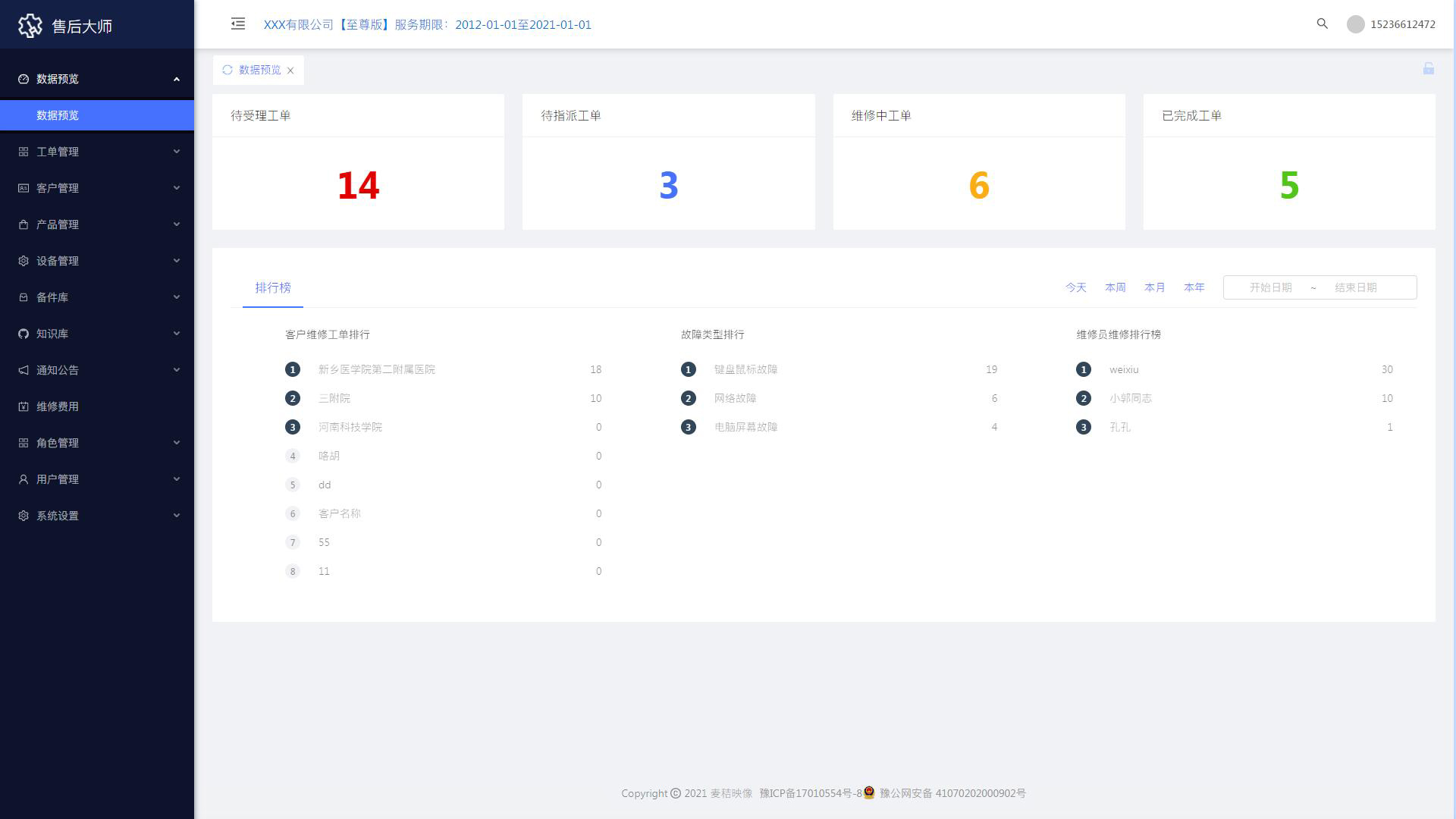Filter ranking by 本年
Image resolution: width=1456 pixels, height=819 pixels.
pos(1194,287)
